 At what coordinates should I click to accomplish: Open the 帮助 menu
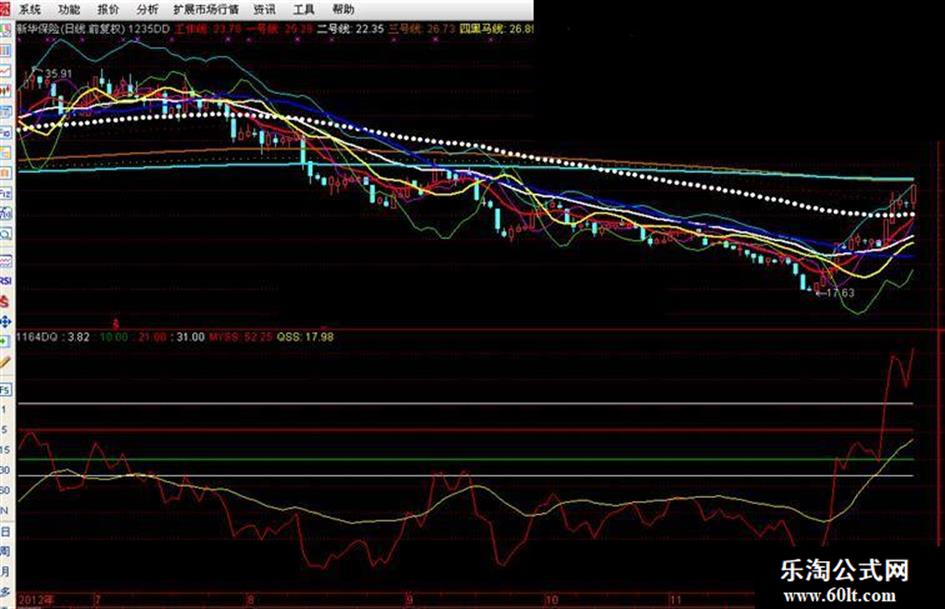click(343, 10)
